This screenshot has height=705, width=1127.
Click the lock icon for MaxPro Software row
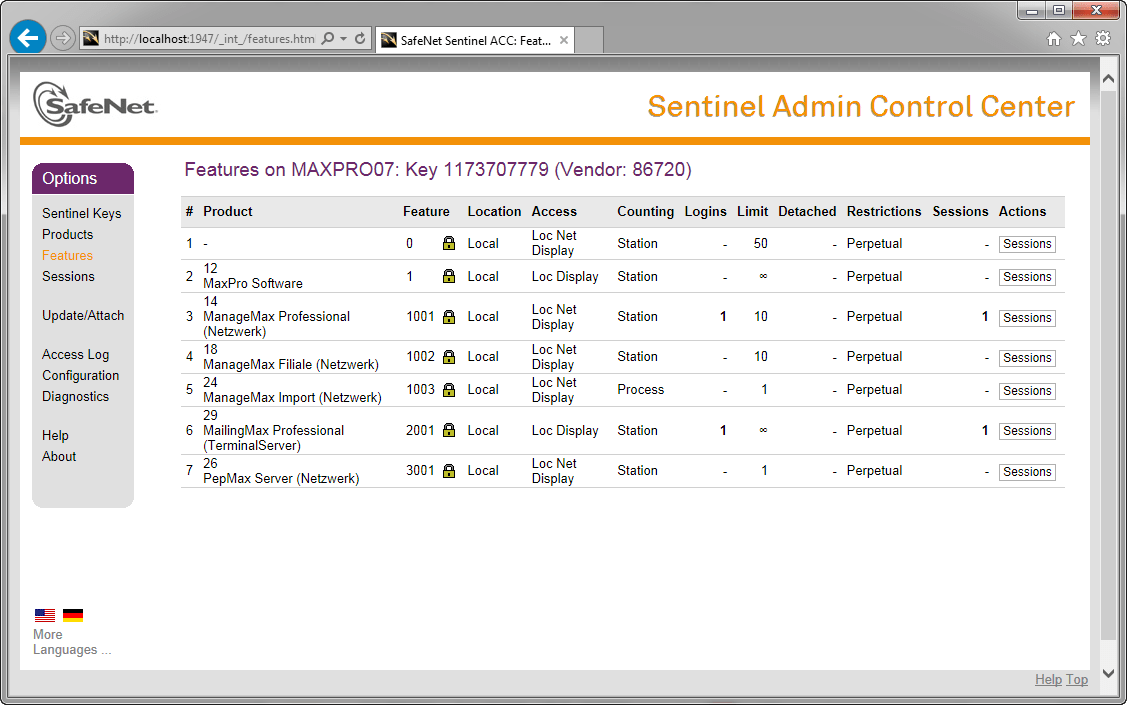[448, 276]
